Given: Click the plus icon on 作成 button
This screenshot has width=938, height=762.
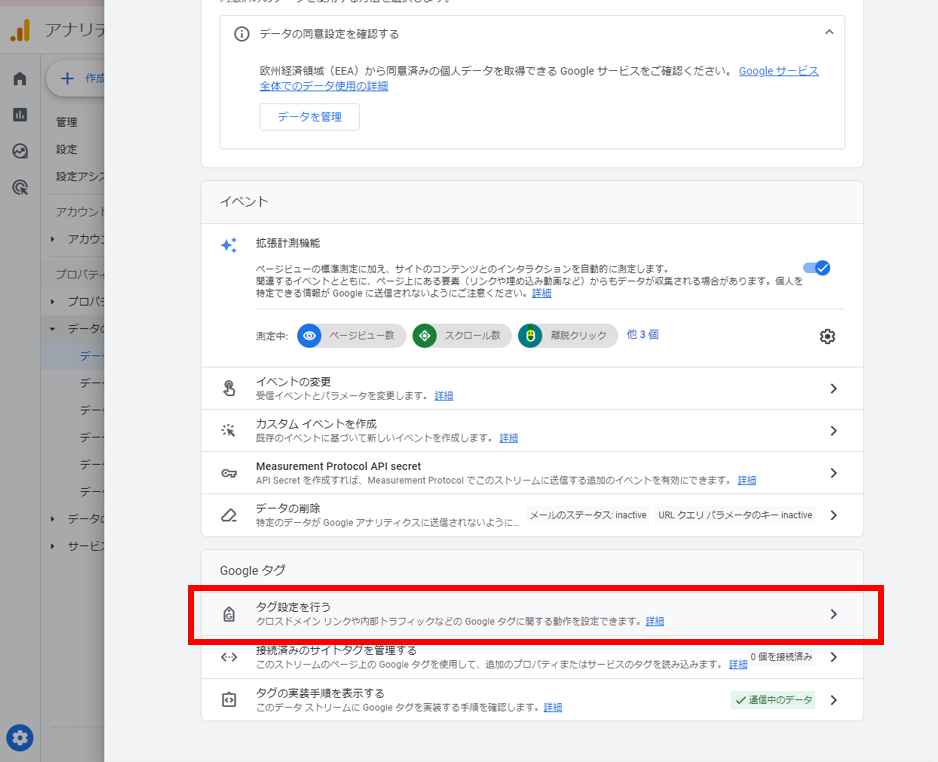Looking at the screenshot, I should [x=68, y=78].
